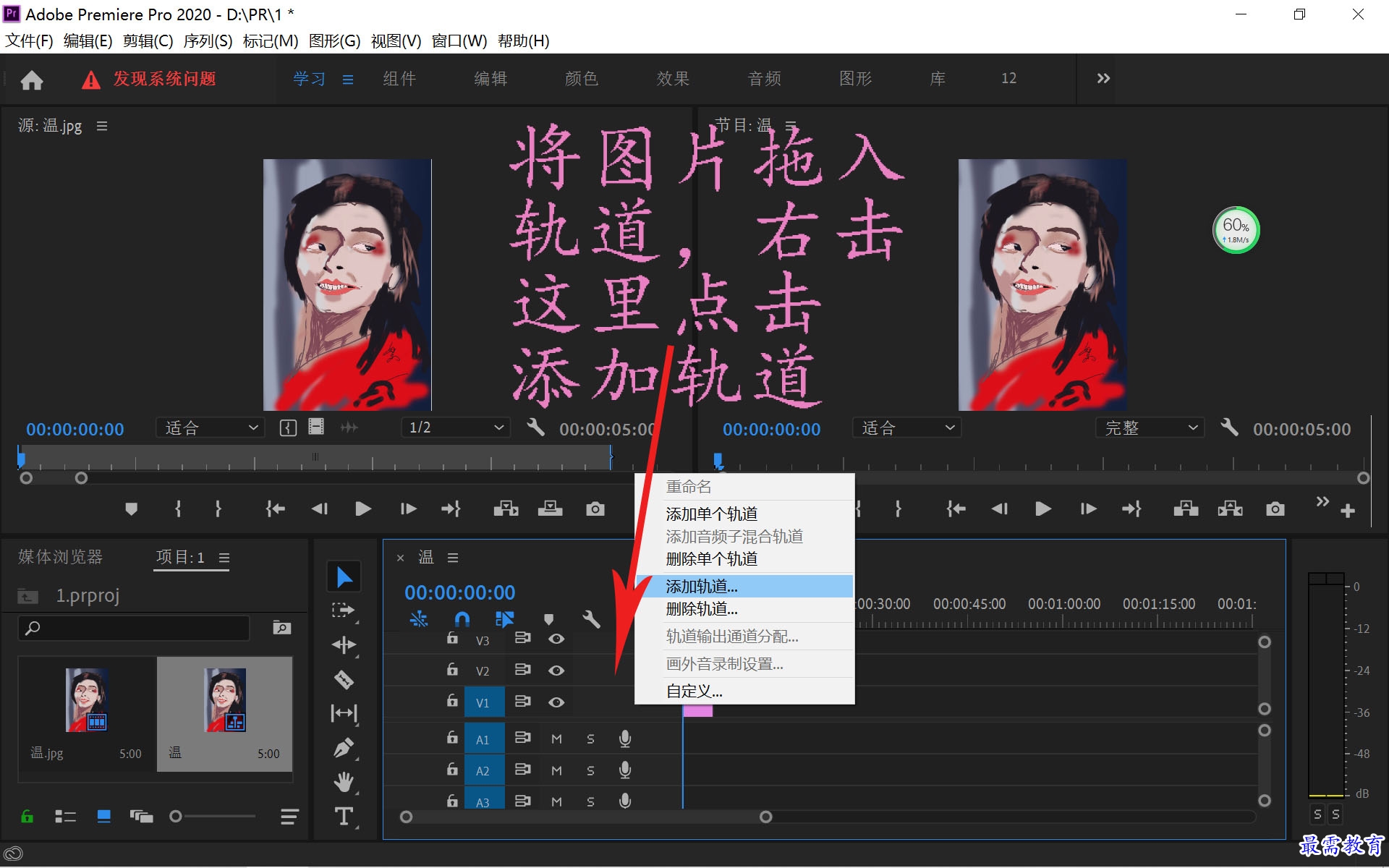
Task: Add marker in source monitor
Action: 131,509
